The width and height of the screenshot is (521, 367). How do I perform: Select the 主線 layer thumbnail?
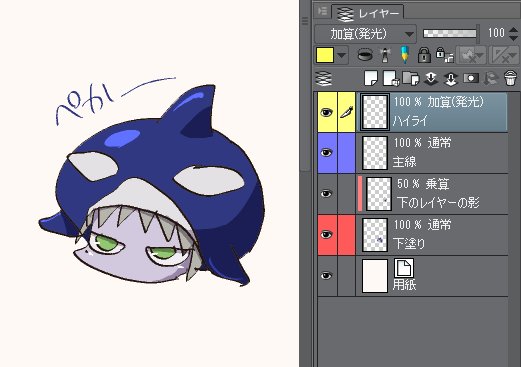point(375,153)
